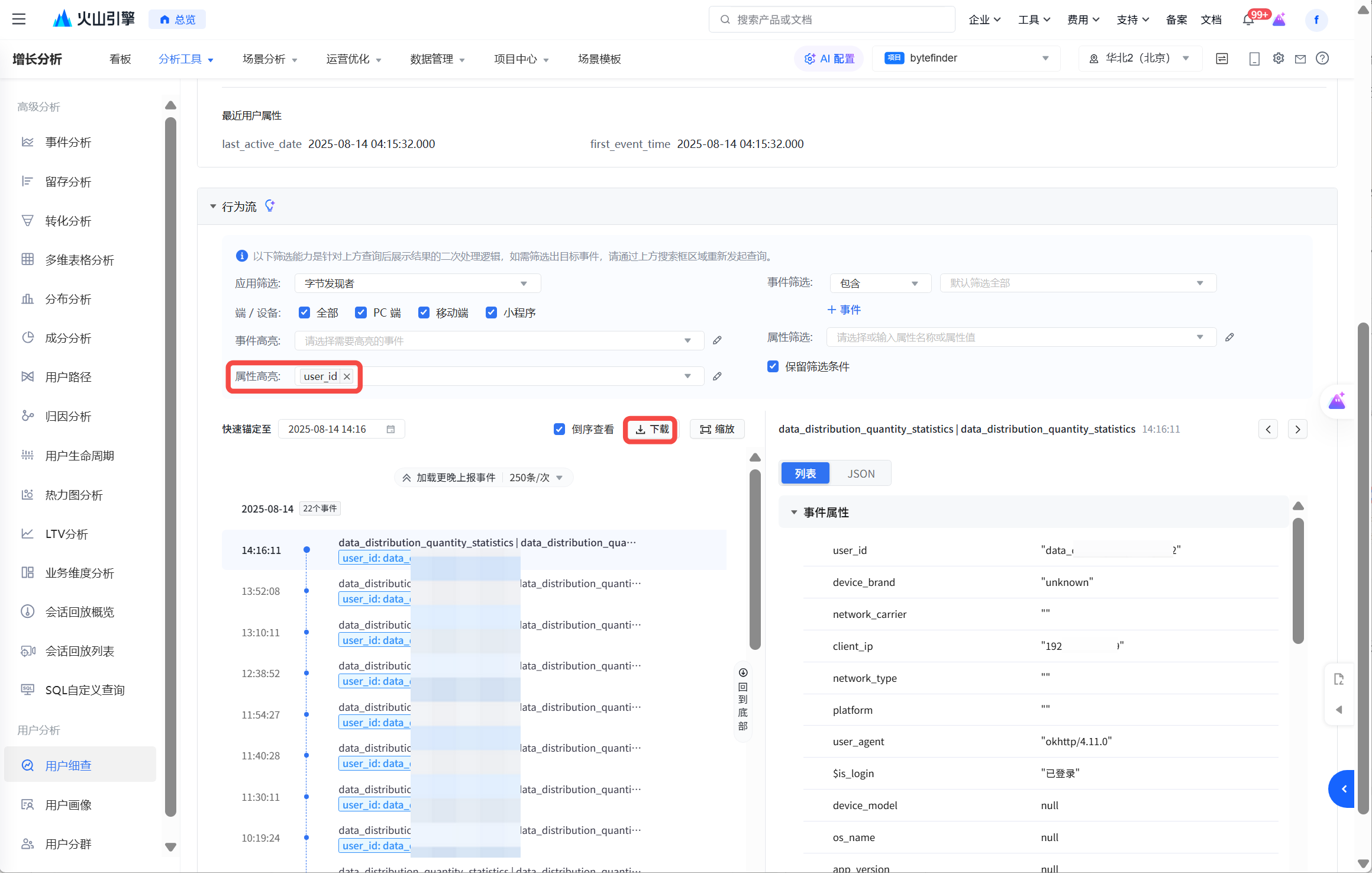The image size is (1372, 873).
Task: Collapse the 事件属性 section
Action: pos(794,513)
